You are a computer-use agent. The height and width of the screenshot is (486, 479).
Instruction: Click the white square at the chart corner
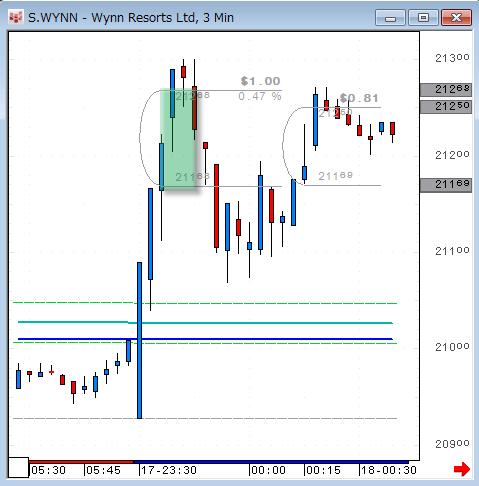[x=18, y=467]
